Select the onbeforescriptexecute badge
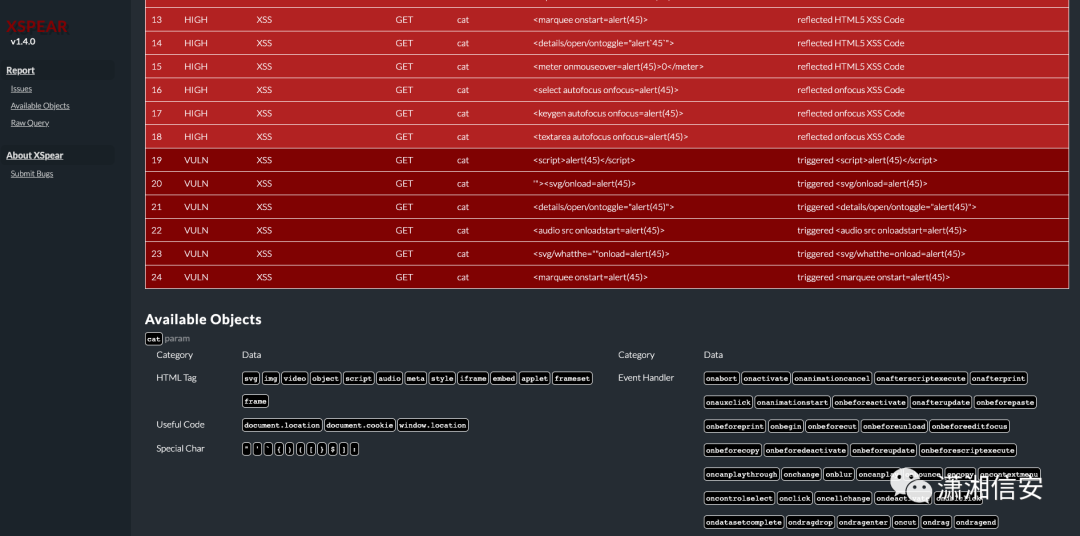This screenshot has height=536, width=1080. [x=968, y=451]
